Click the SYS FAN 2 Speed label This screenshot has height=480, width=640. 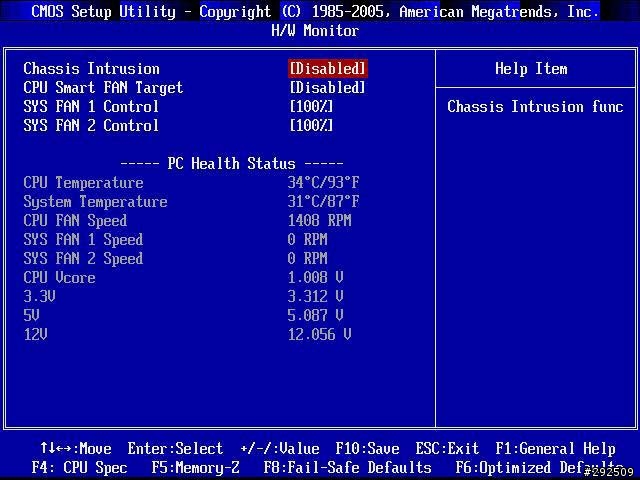[83, 259]
